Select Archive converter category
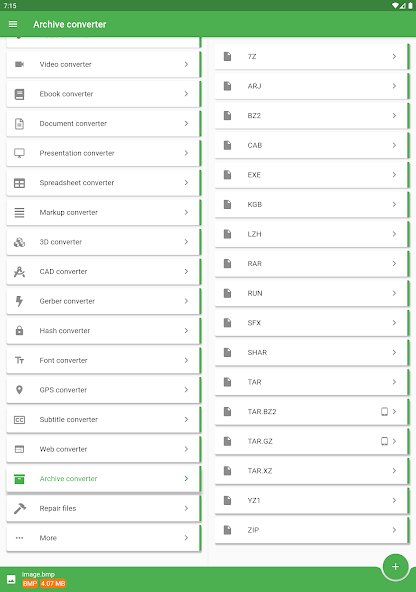This screenshot has width=416, height=592. (103, 479)
